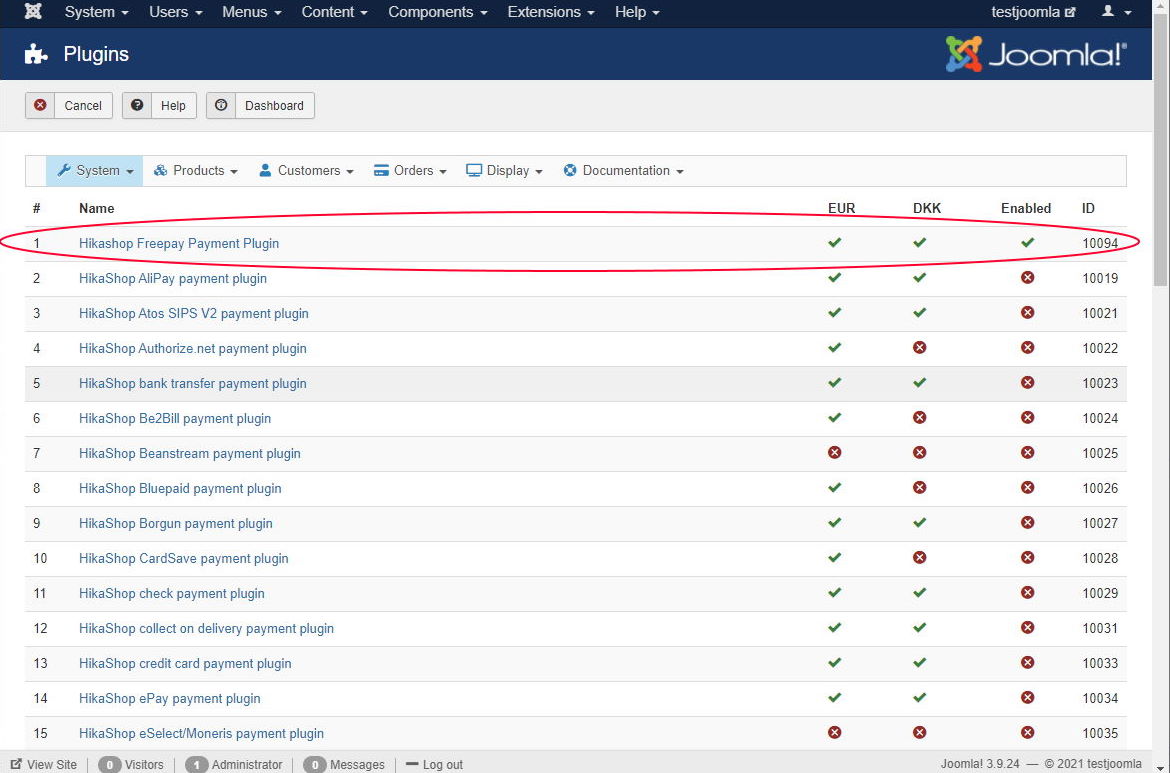Screen dimensions: 1170x773
Task: Toggle DKK status for HikaShop Authorize.net plugin
Action: coord(919,348)
